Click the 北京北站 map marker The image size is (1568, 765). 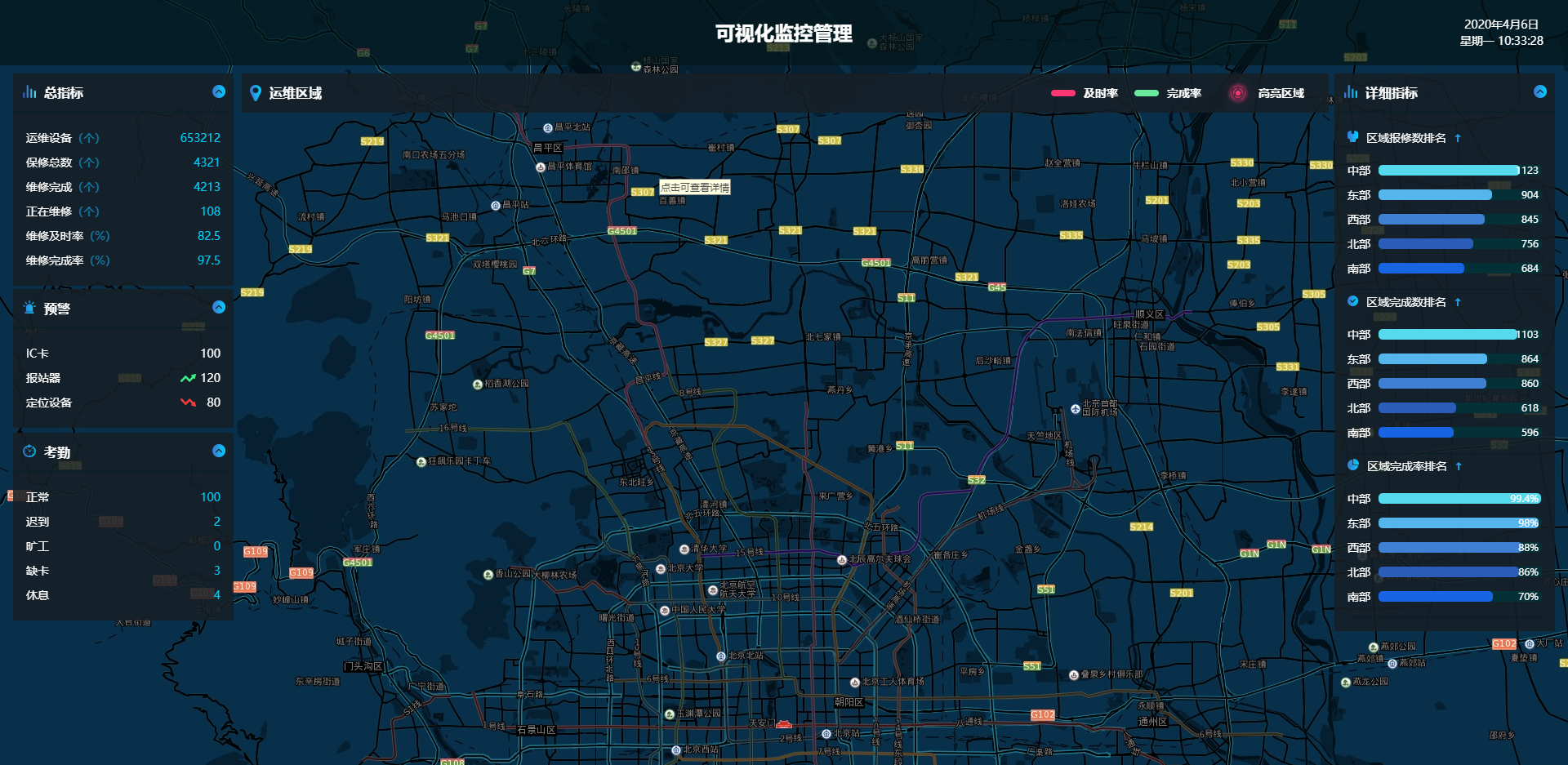[x=721, y=656]
